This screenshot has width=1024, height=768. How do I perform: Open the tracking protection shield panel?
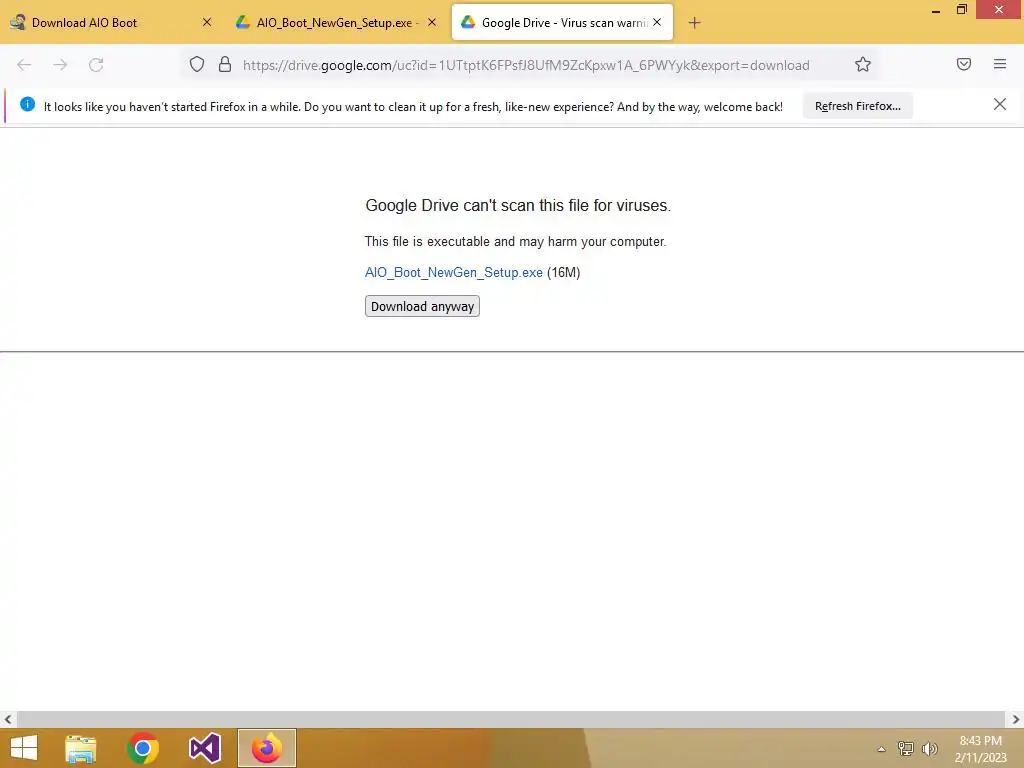pyautogui.click(x=197, y=64)
